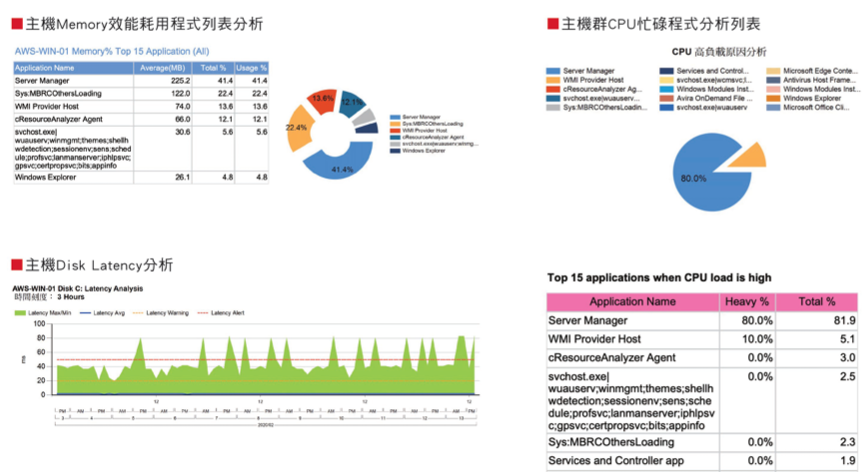Click the red square beside 主機群CPU忙碌程式分析列表 heading
This screenshot has height=472, width=862.
click(x=552, y=23)
